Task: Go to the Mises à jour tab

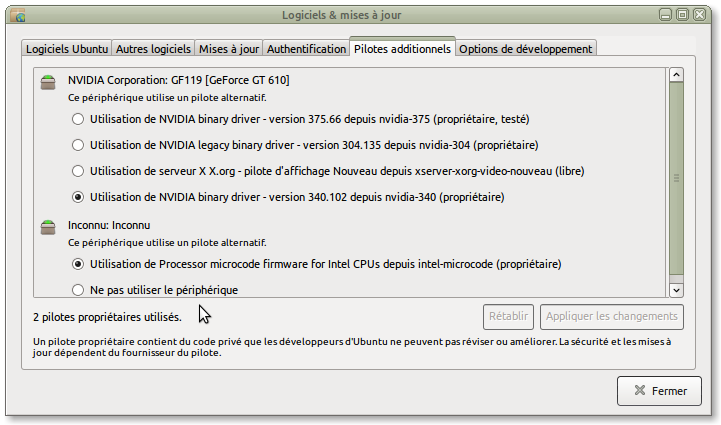Action: [x=229, y=48]
